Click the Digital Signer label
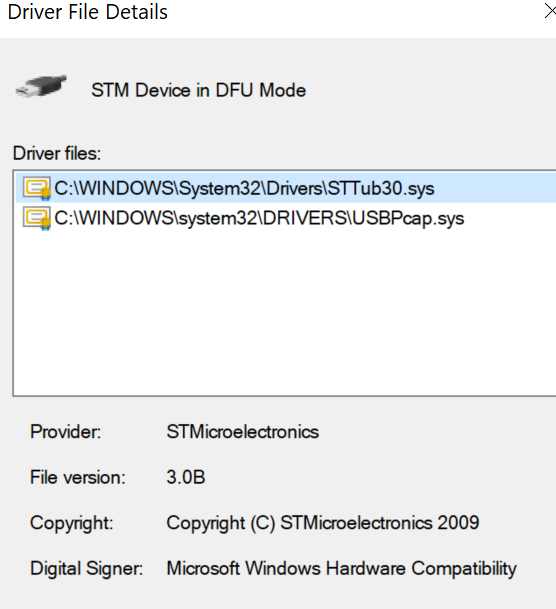The height and width of the screenshot is (609, 556). (x=87, y=569)
